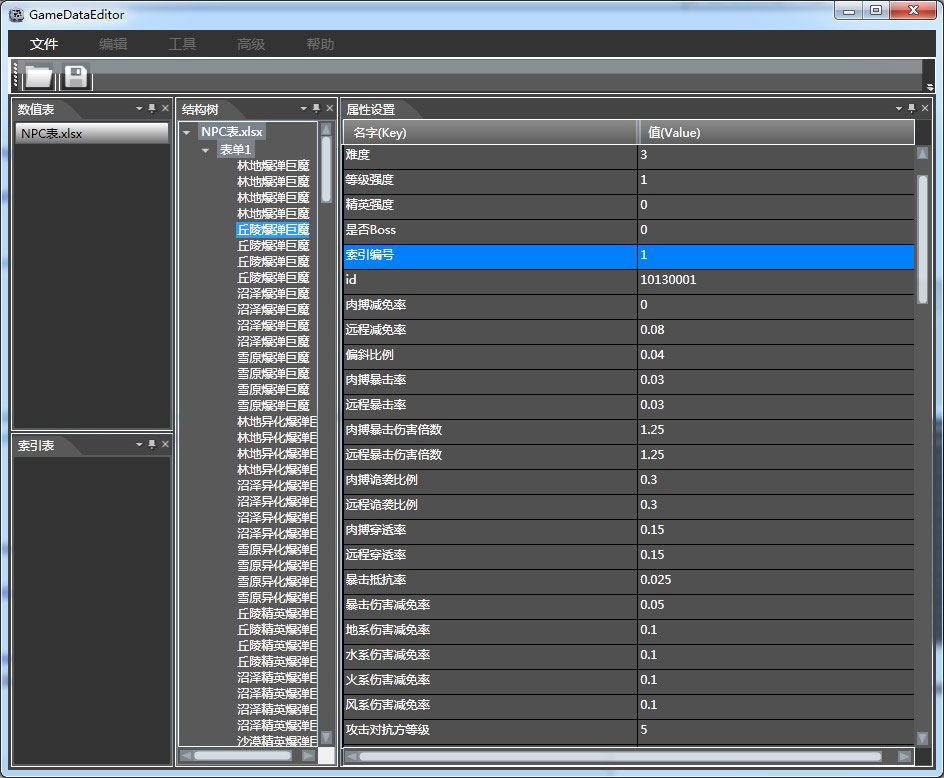The image size is (944, 778).
Task: Close the 索引表 panel
Action: (165, 444)
